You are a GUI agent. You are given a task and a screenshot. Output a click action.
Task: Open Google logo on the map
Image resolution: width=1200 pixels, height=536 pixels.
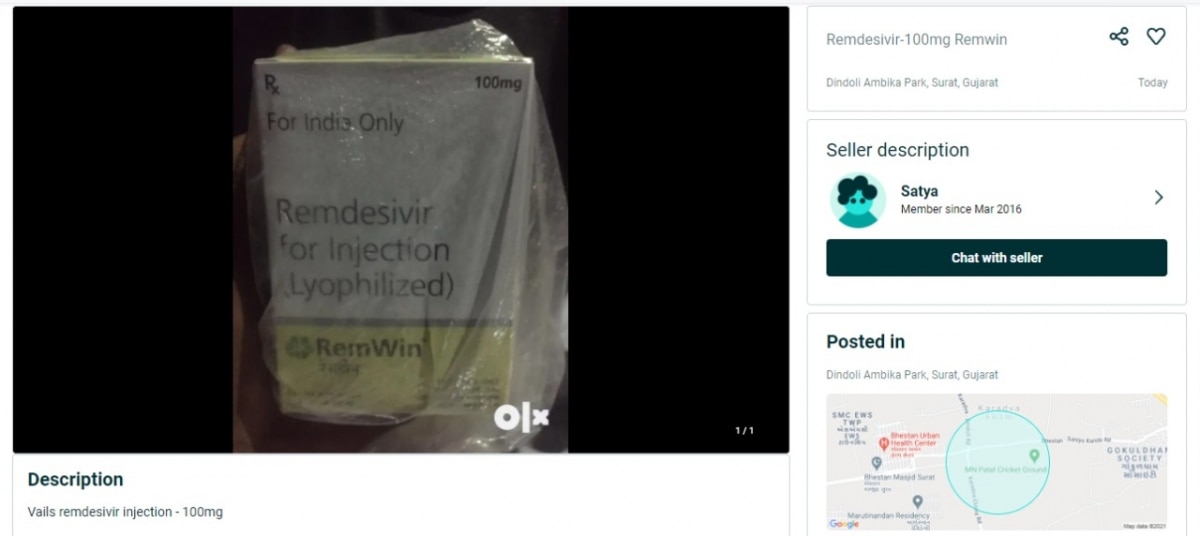(845, 524)
